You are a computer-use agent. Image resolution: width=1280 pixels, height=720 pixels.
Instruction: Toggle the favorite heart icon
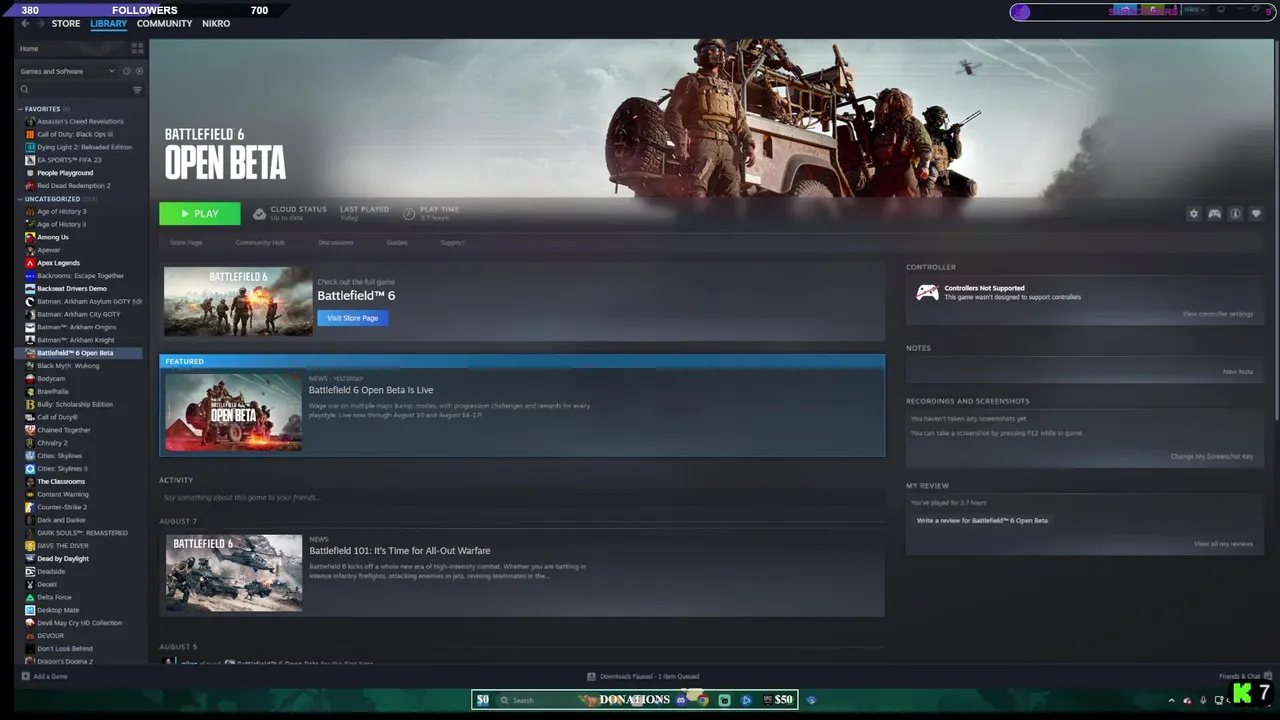click(x=1256, y=214)
